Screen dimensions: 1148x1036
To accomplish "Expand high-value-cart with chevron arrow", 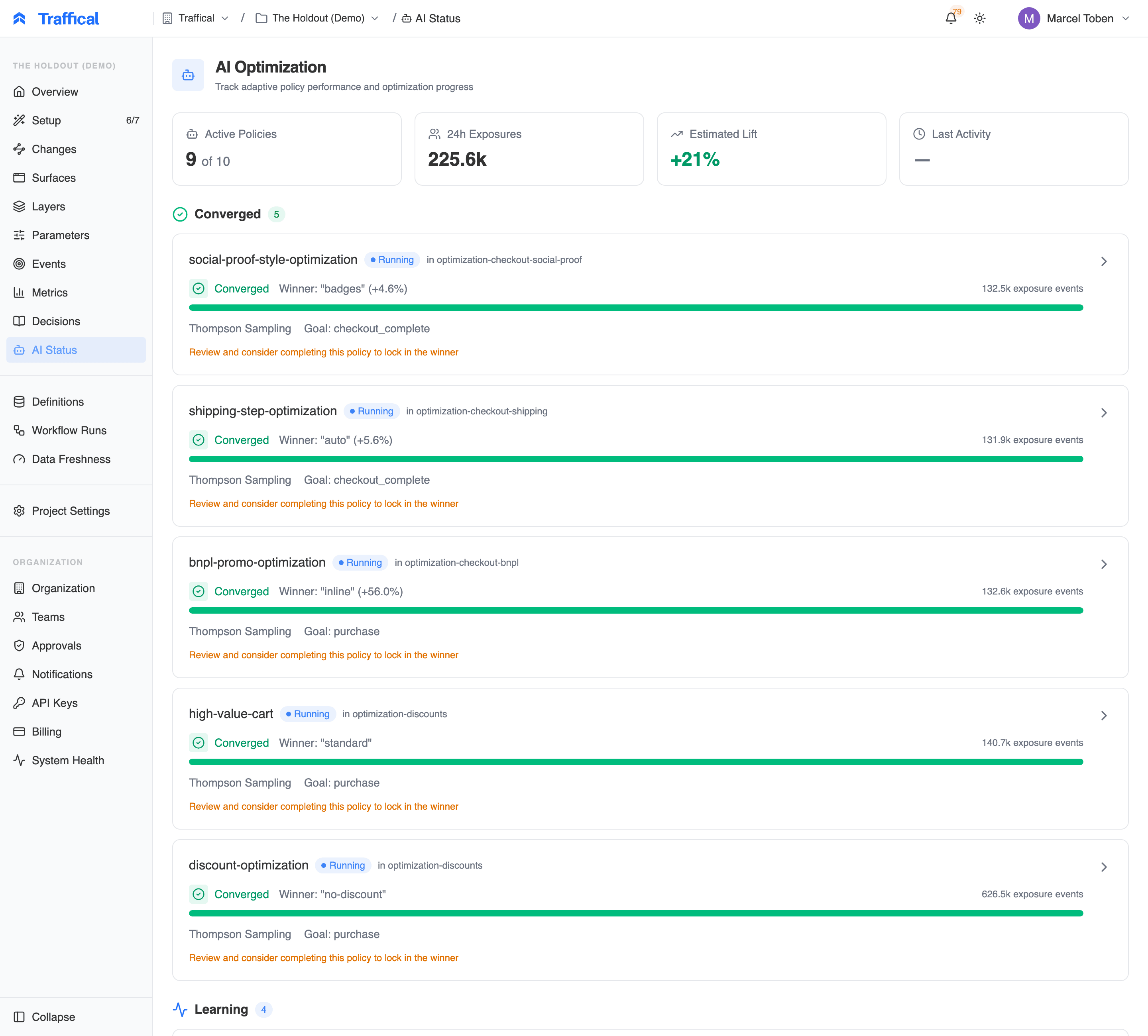I will coord(1104,716).
